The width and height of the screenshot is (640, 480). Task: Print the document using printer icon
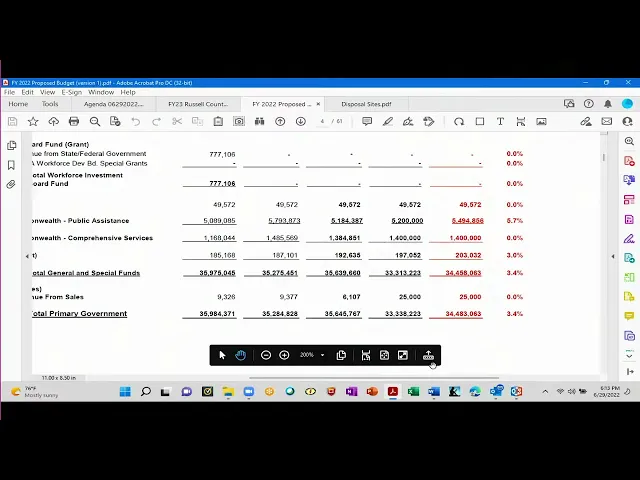(x=74, y=121)
